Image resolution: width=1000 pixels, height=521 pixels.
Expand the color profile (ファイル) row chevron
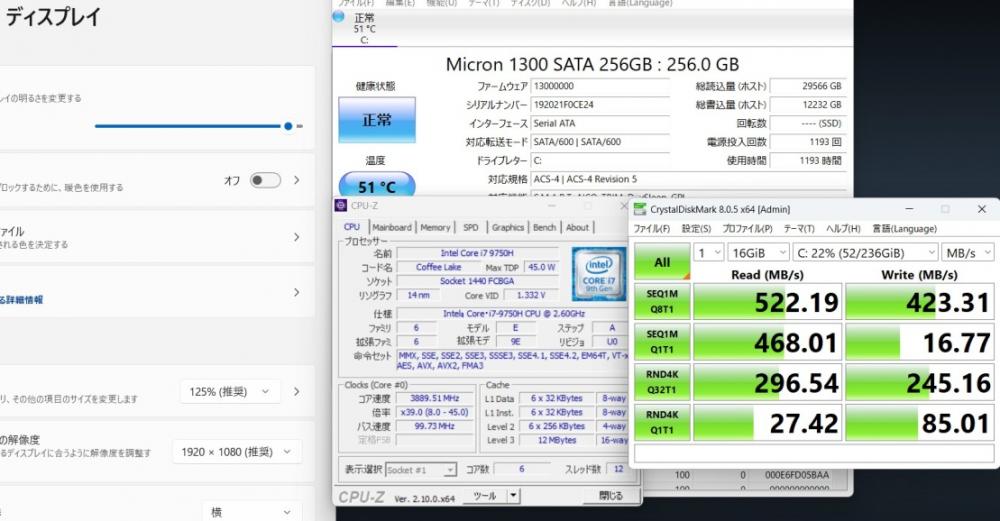click(297, 237)
